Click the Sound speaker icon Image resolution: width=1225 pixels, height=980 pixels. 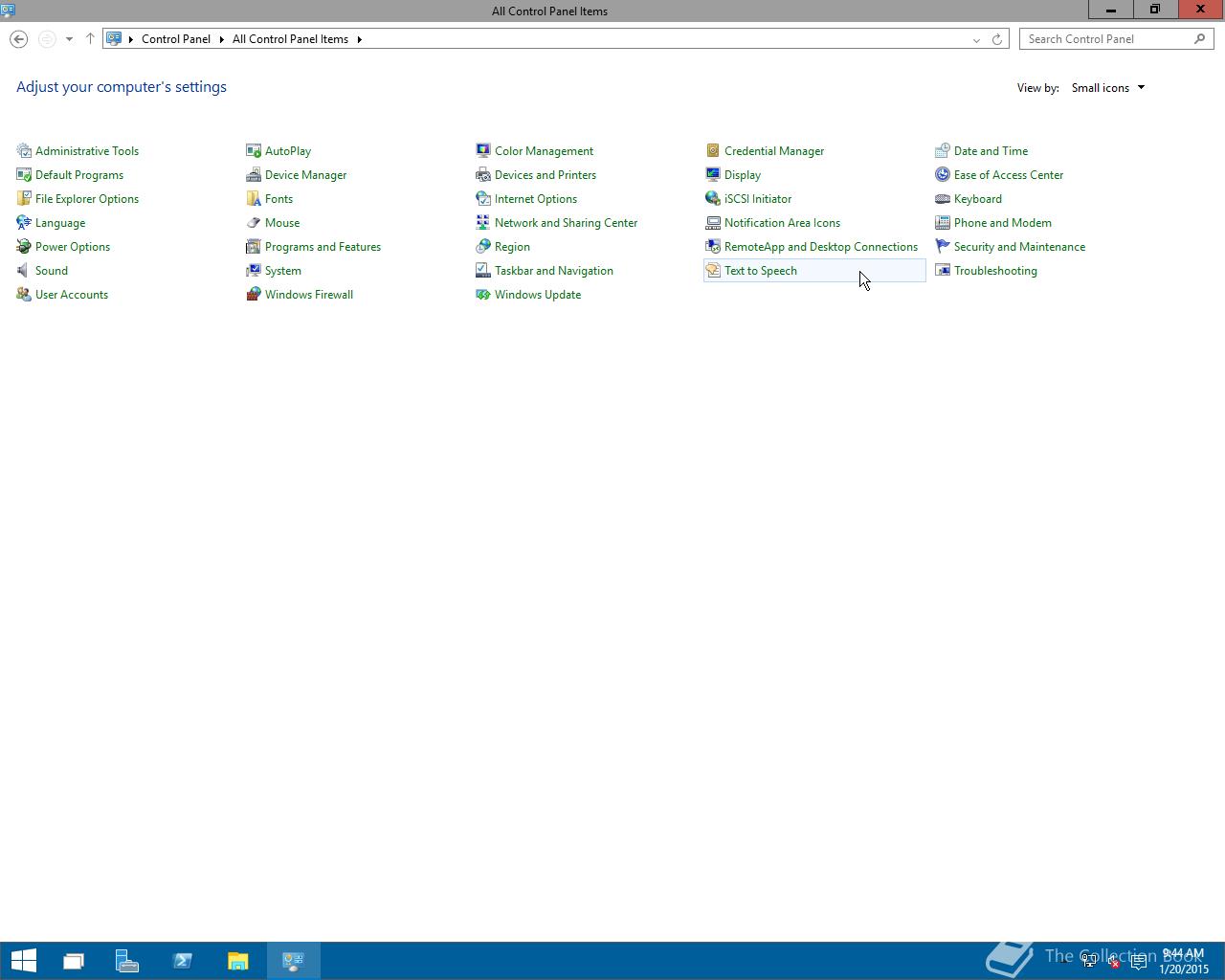[24, 270]
